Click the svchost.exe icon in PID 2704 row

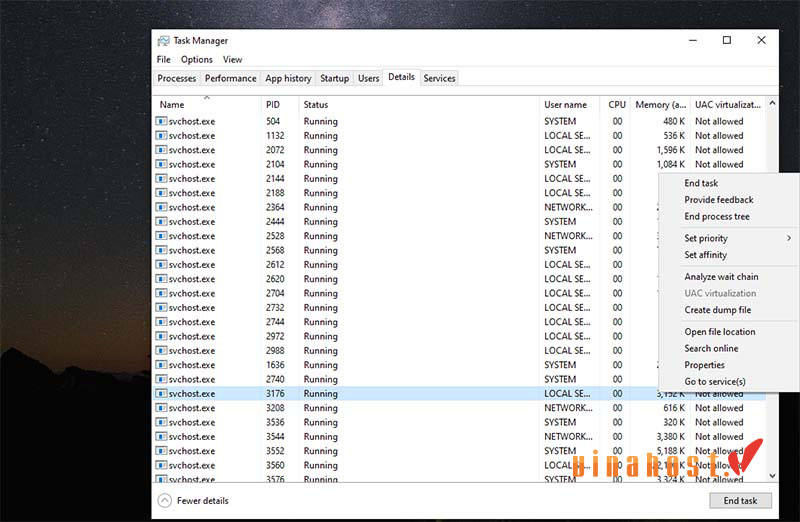pos(161,293)
